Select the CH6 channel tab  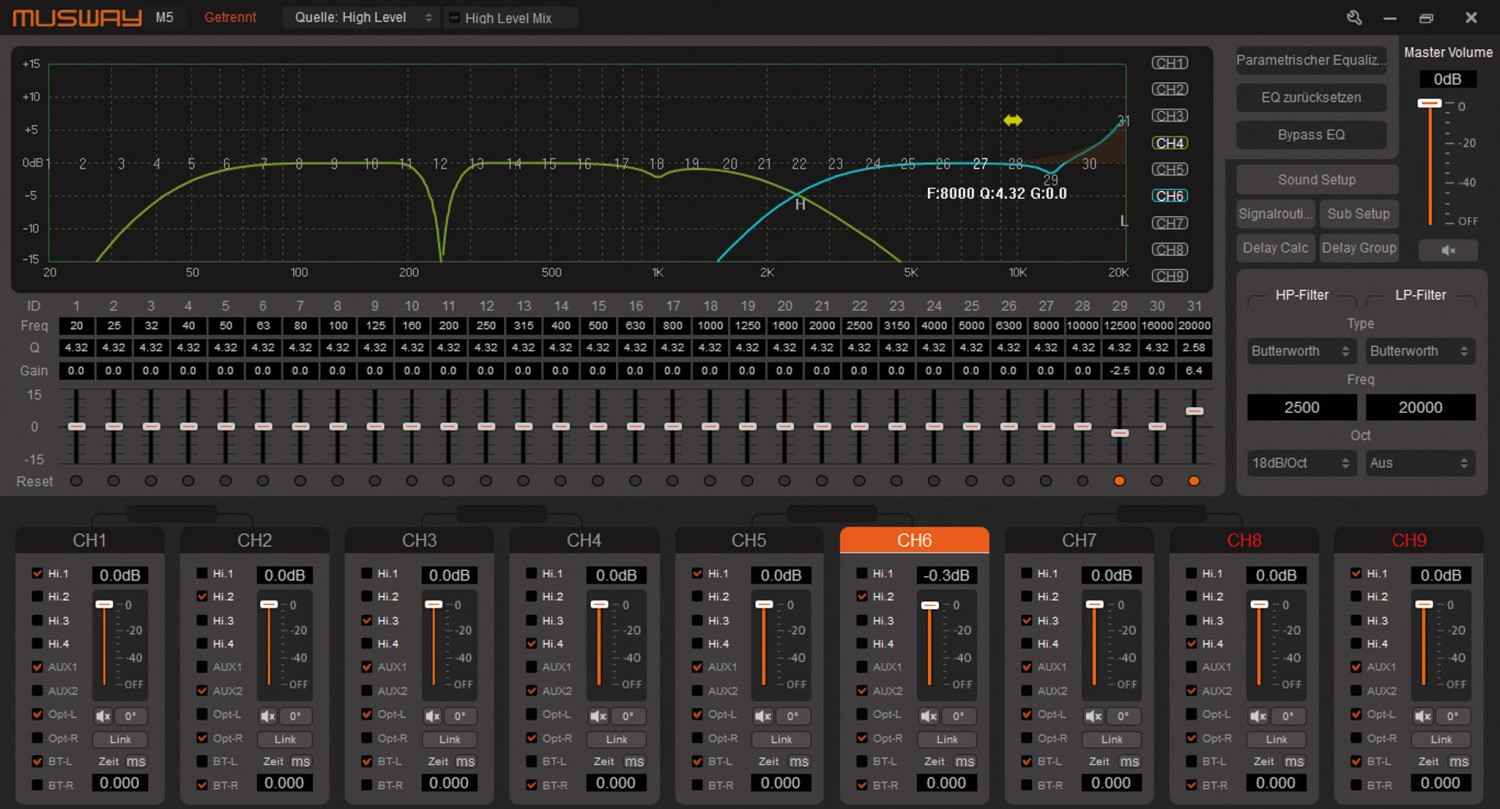pos(914,540)
